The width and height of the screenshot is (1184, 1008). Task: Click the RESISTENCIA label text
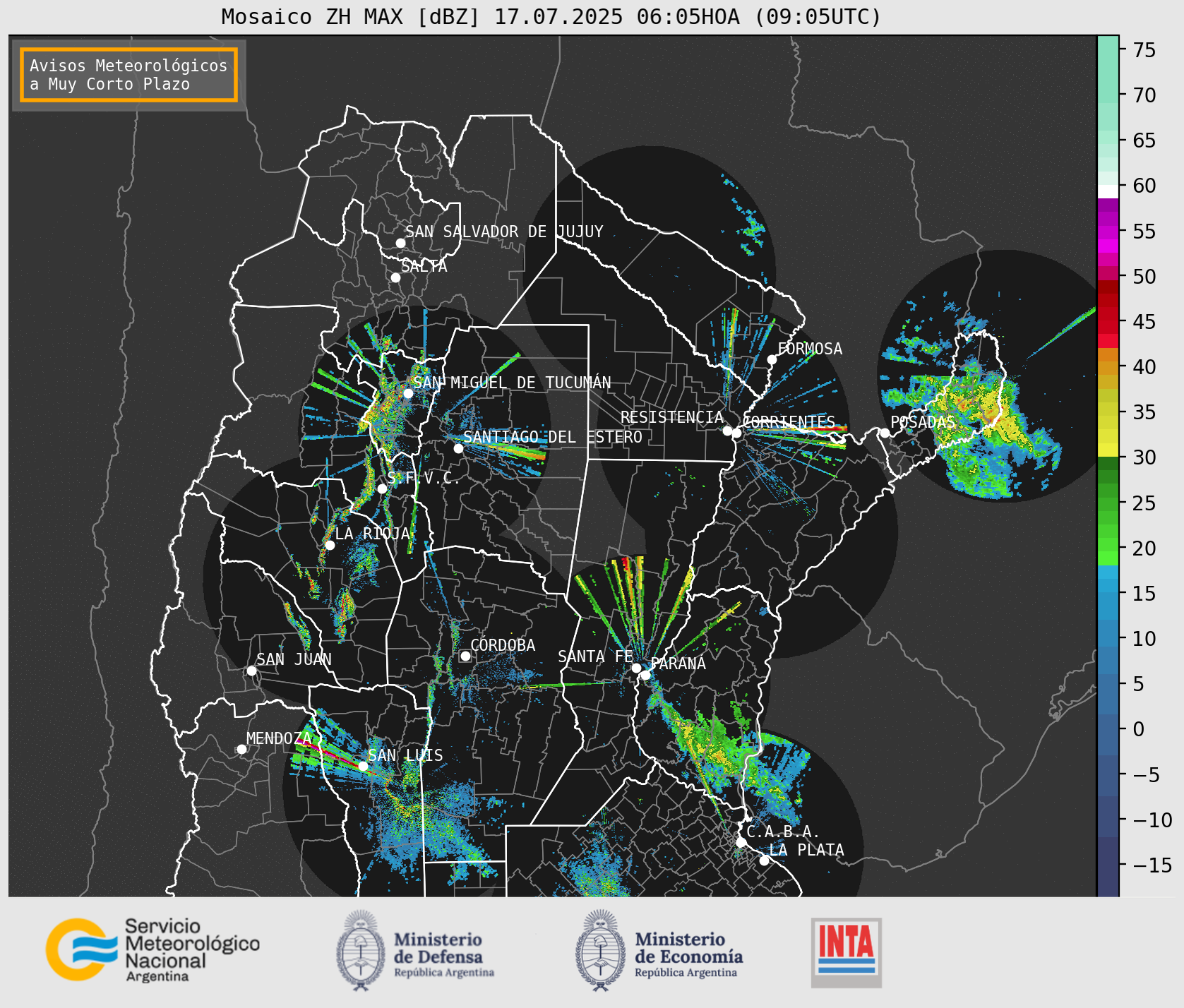(672, 417)
